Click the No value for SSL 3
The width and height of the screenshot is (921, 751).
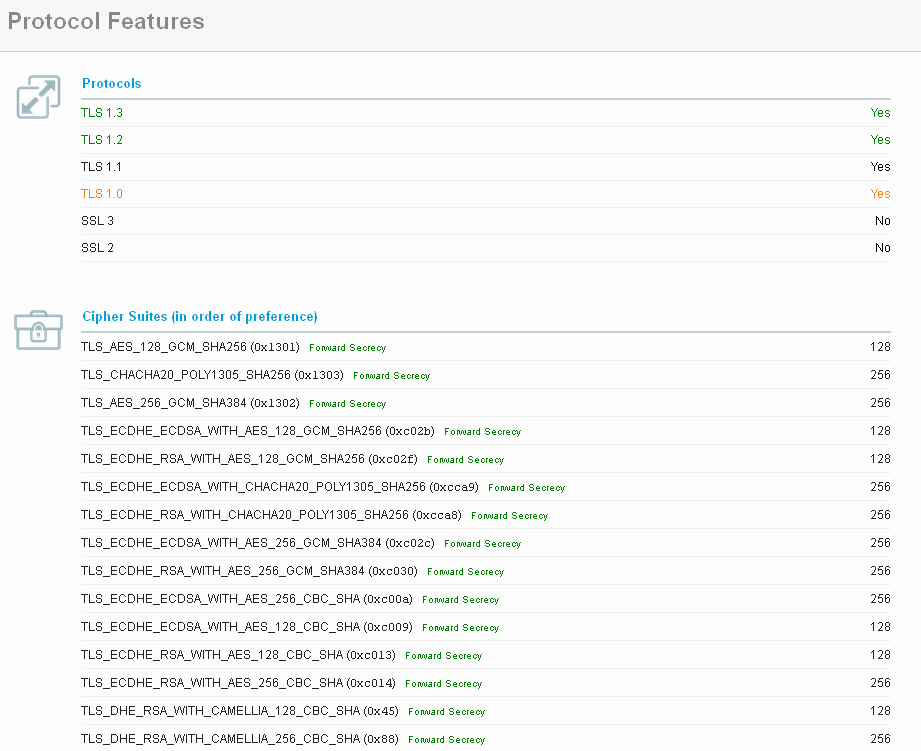[882, 221]
